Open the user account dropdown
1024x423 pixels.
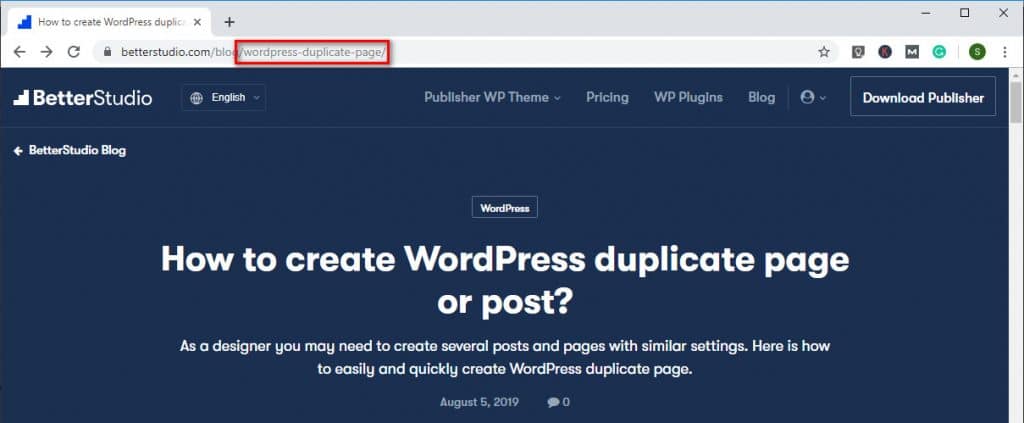click(813, 97)
